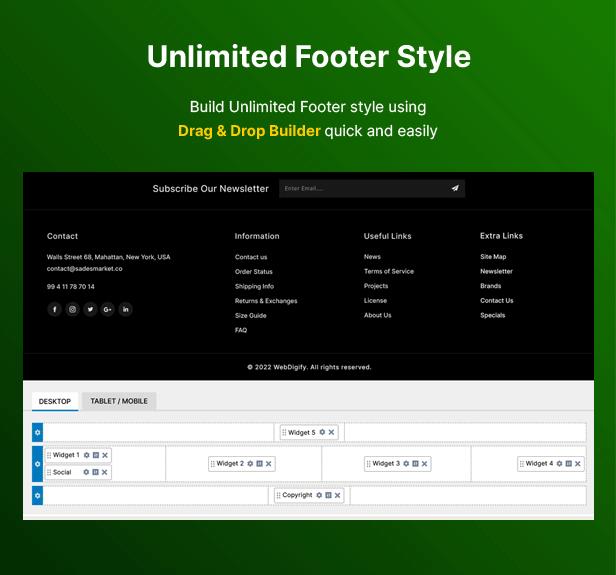Click the layout icon on Widget 3
The image size is (616, 575).
(415, 463)
